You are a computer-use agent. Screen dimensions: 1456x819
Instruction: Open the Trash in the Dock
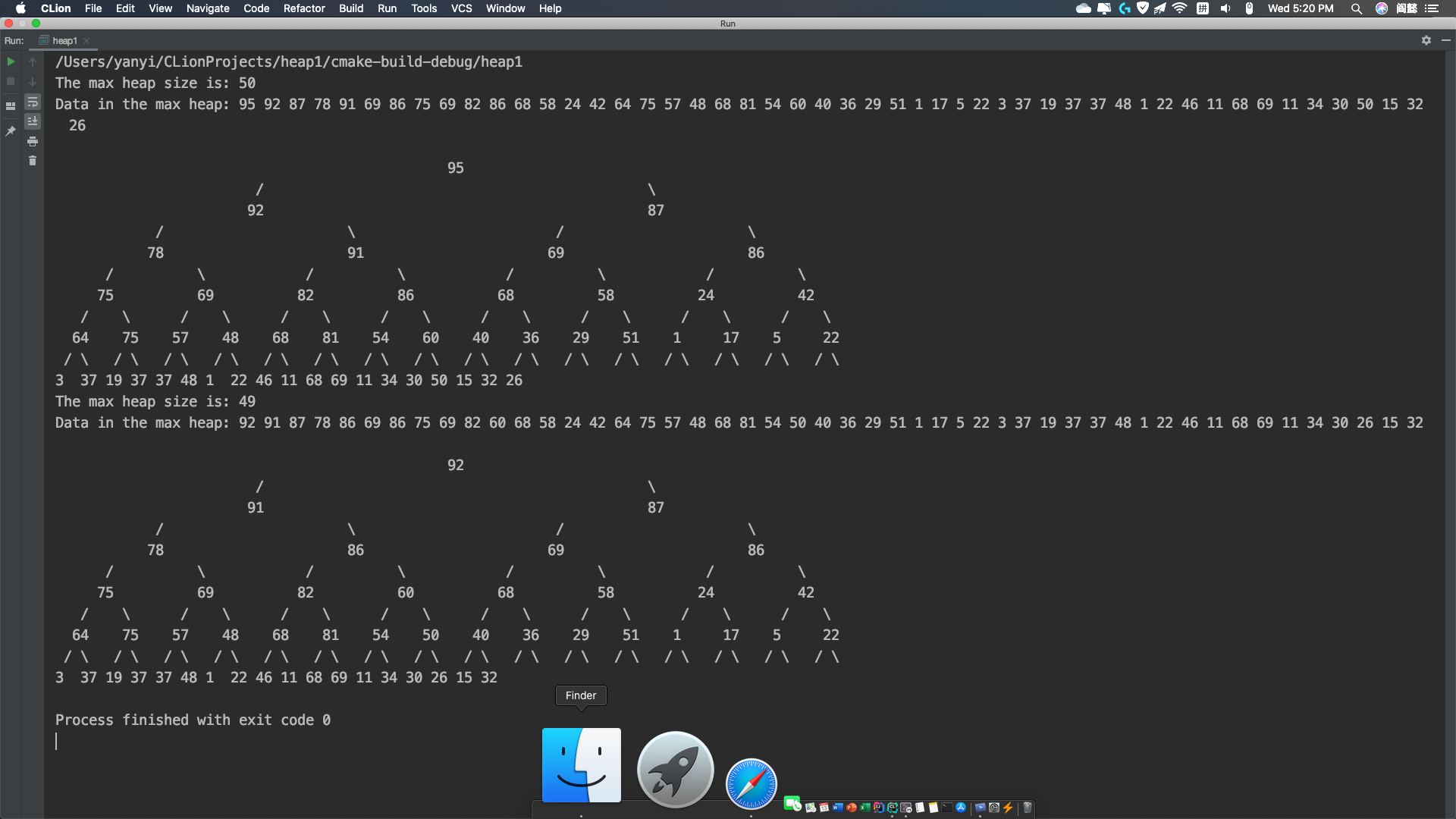pyautogui.click(x=1028, y=808)
